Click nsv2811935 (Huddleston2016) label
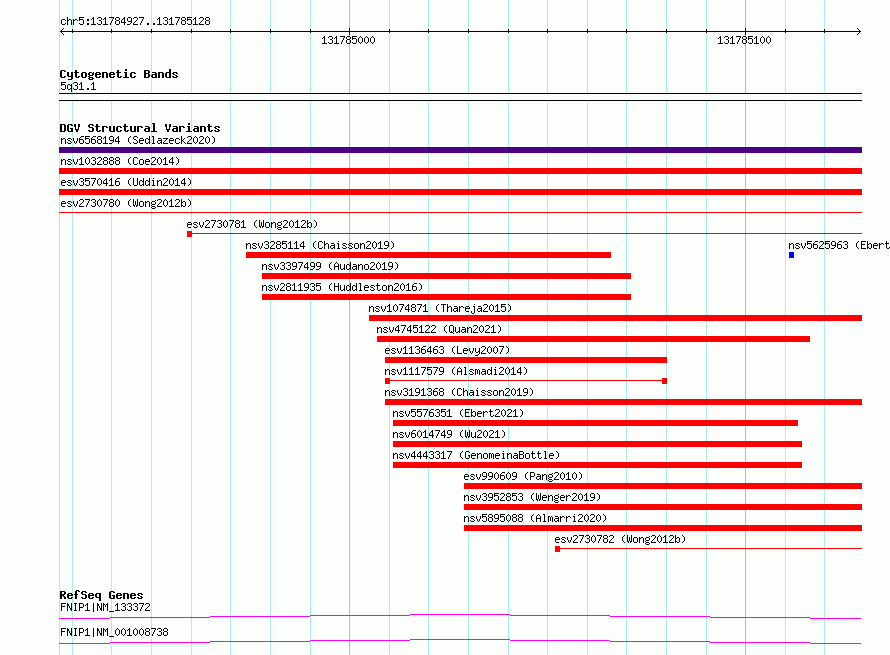Image resolution: width=890 pixels, height=655 pixels. click(x=342, y=287)
